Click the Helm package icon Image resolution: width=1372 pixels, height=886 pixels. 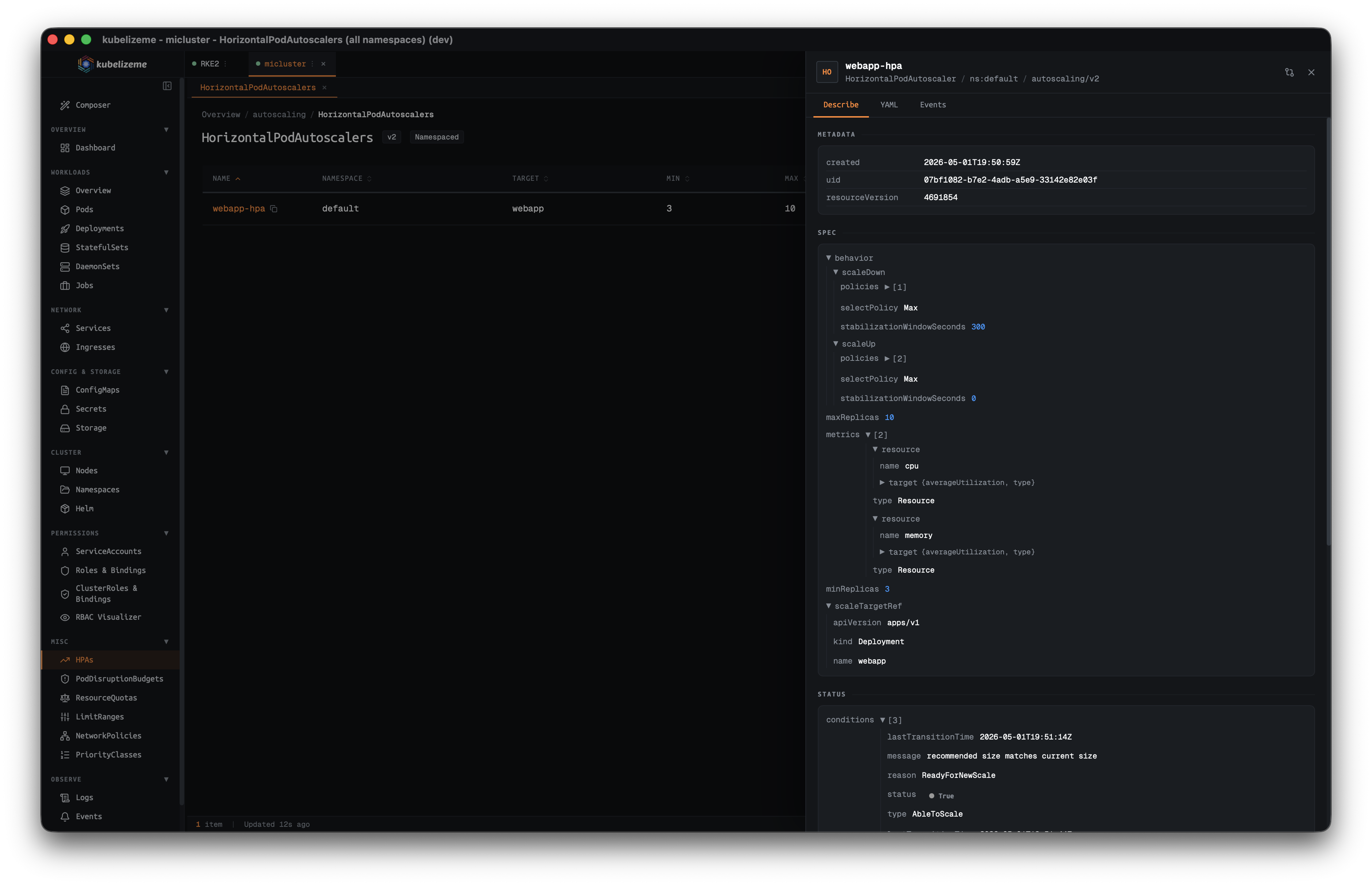[65, 509]
